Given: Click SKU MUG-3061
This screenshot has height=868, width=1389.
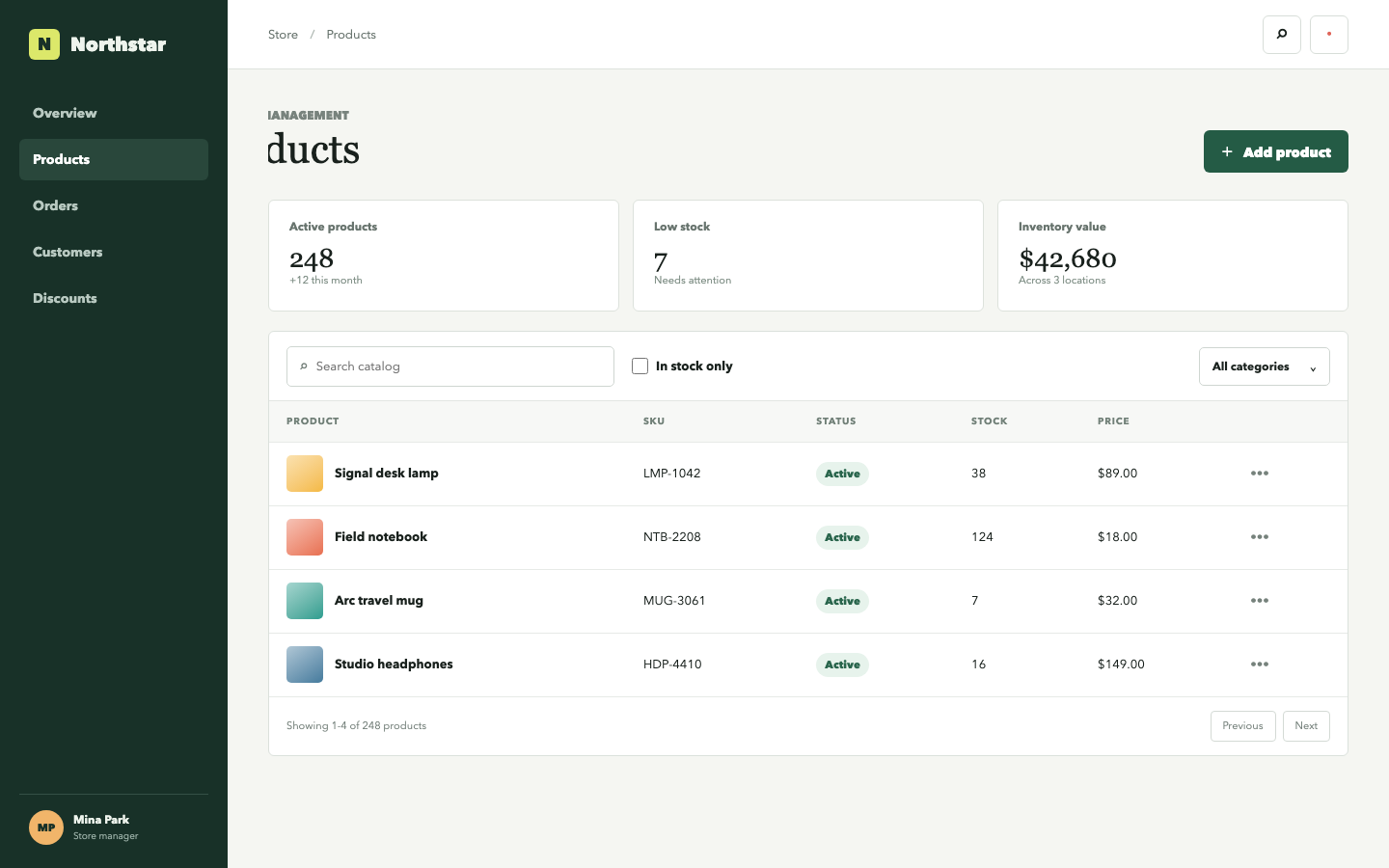Looking at the screenshot, I should coord(674,601).
